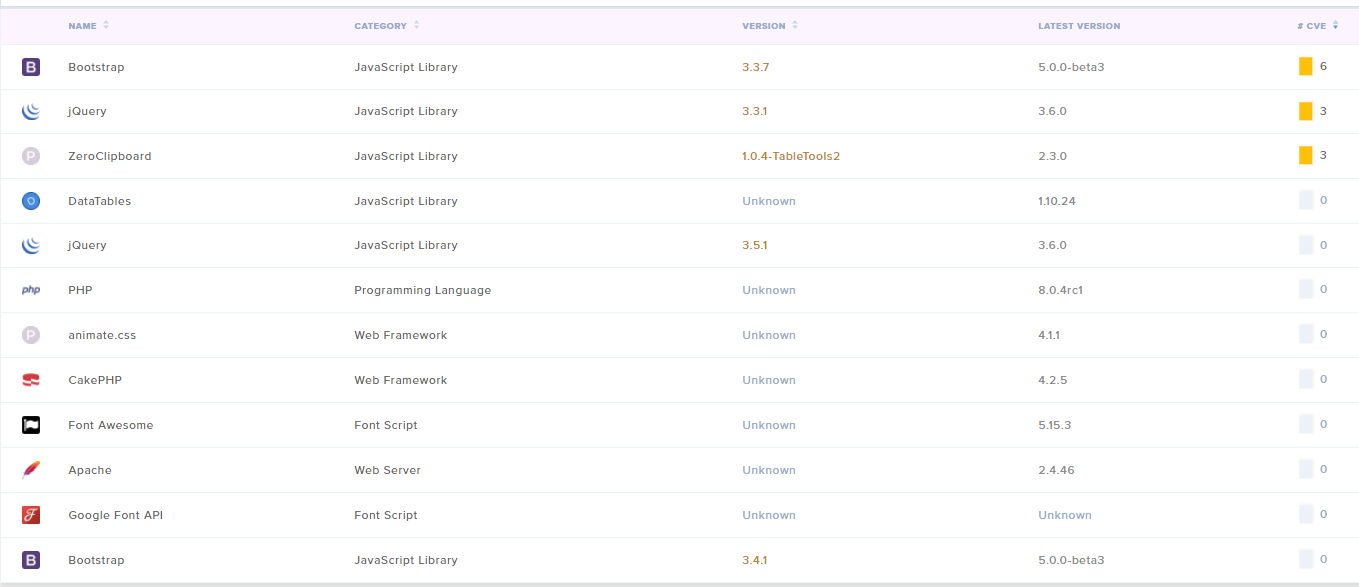This screenshot has width=1359, height=587.
Task: Click the Font Awesome flag icon
Action: point(31,425)
